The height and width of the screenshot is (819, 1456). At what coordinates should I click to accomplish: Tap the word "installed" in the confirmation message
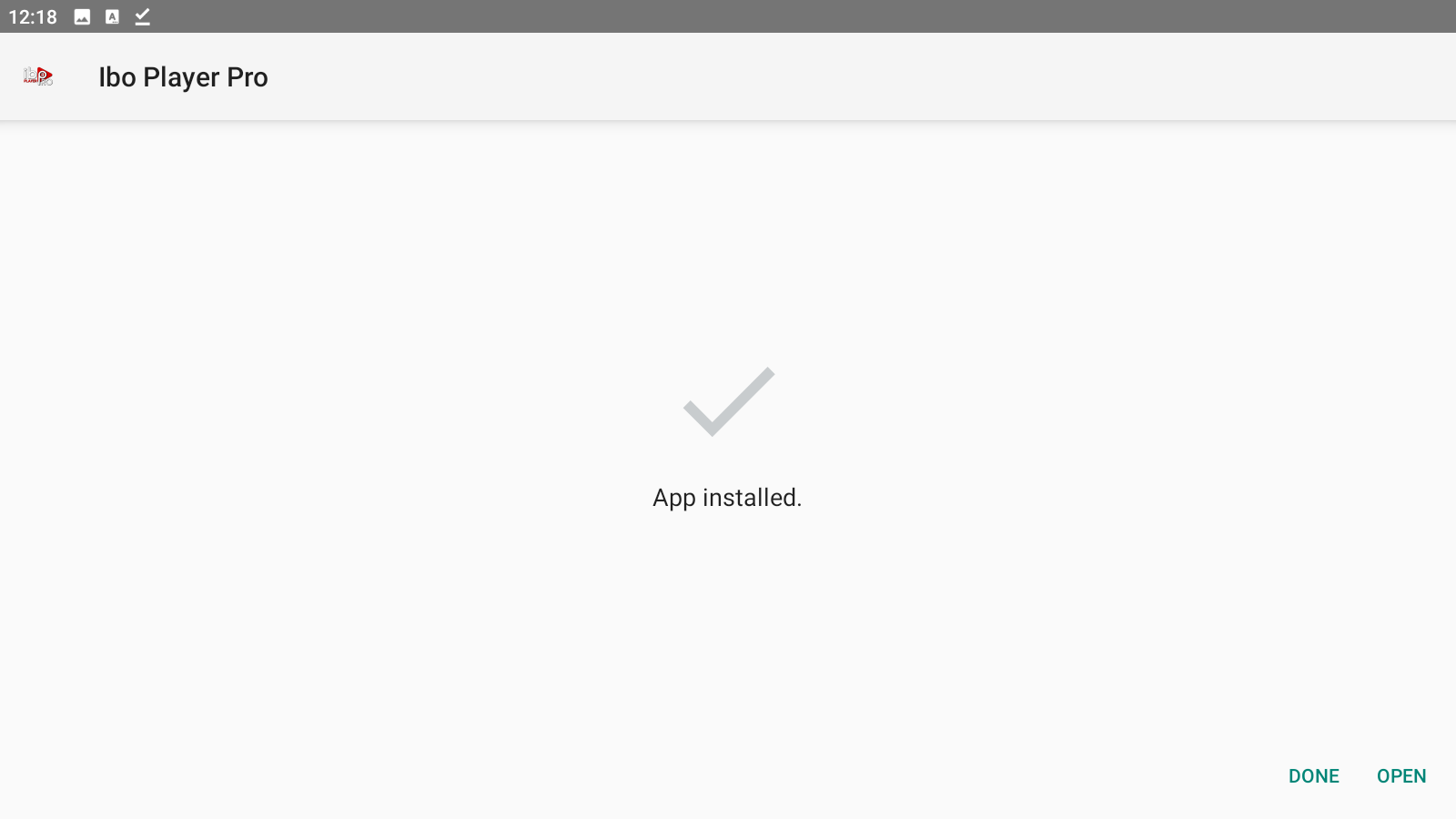(750, 498)
